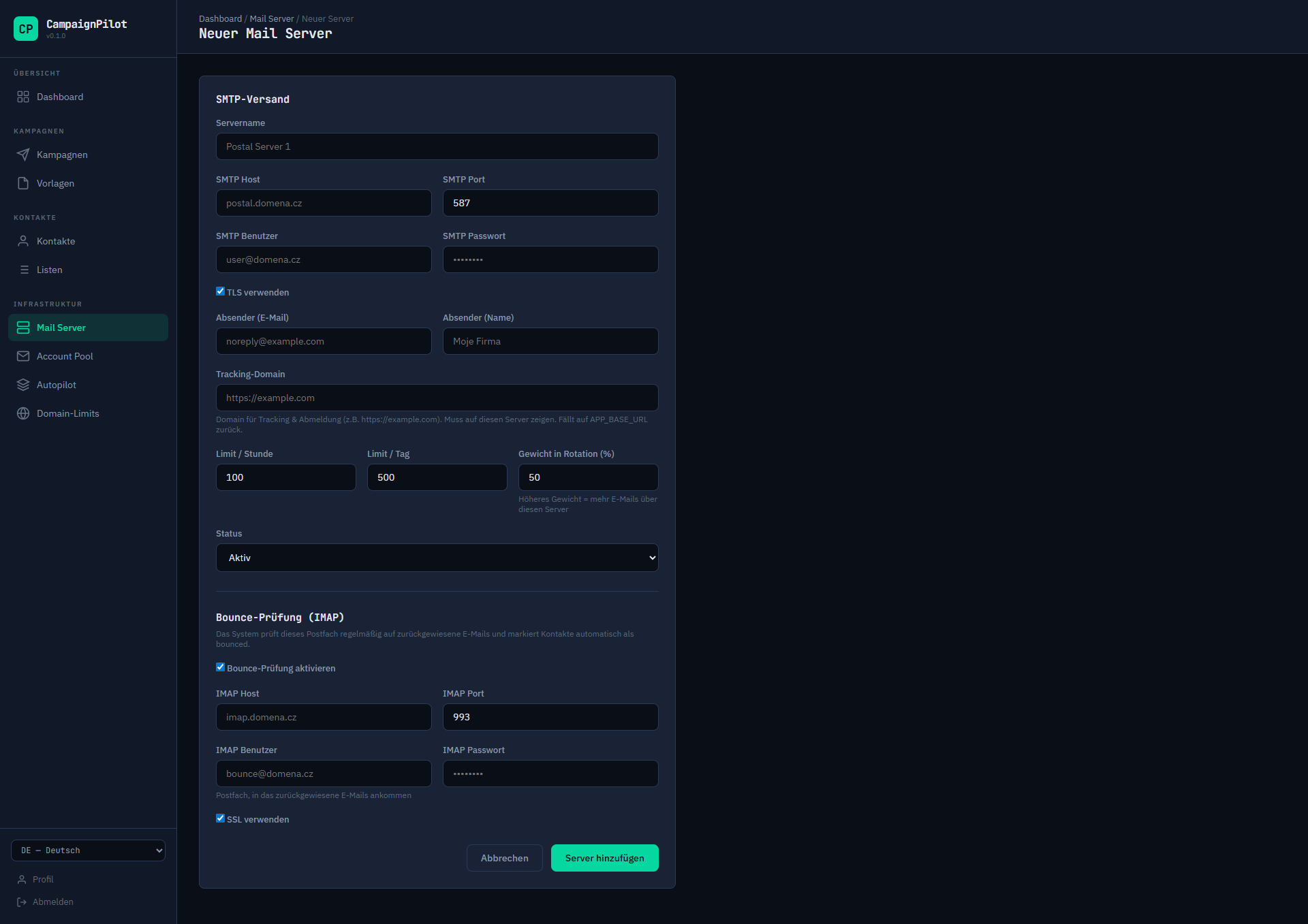Click the Listen lines icon
The width and height of the screenshot is (1308, 924).
coord(23,270)
